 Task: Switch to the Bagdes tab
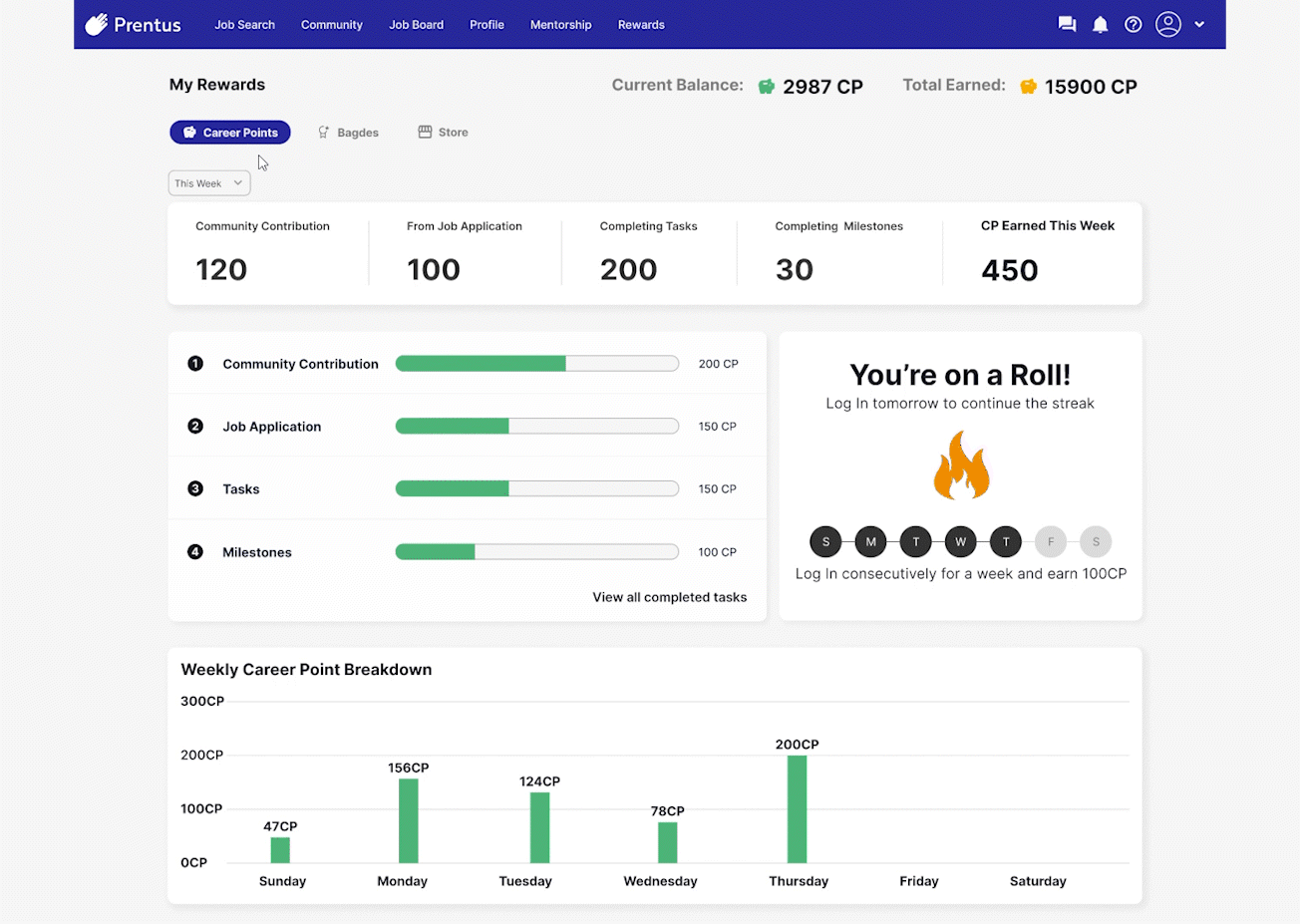pos(348,133)
